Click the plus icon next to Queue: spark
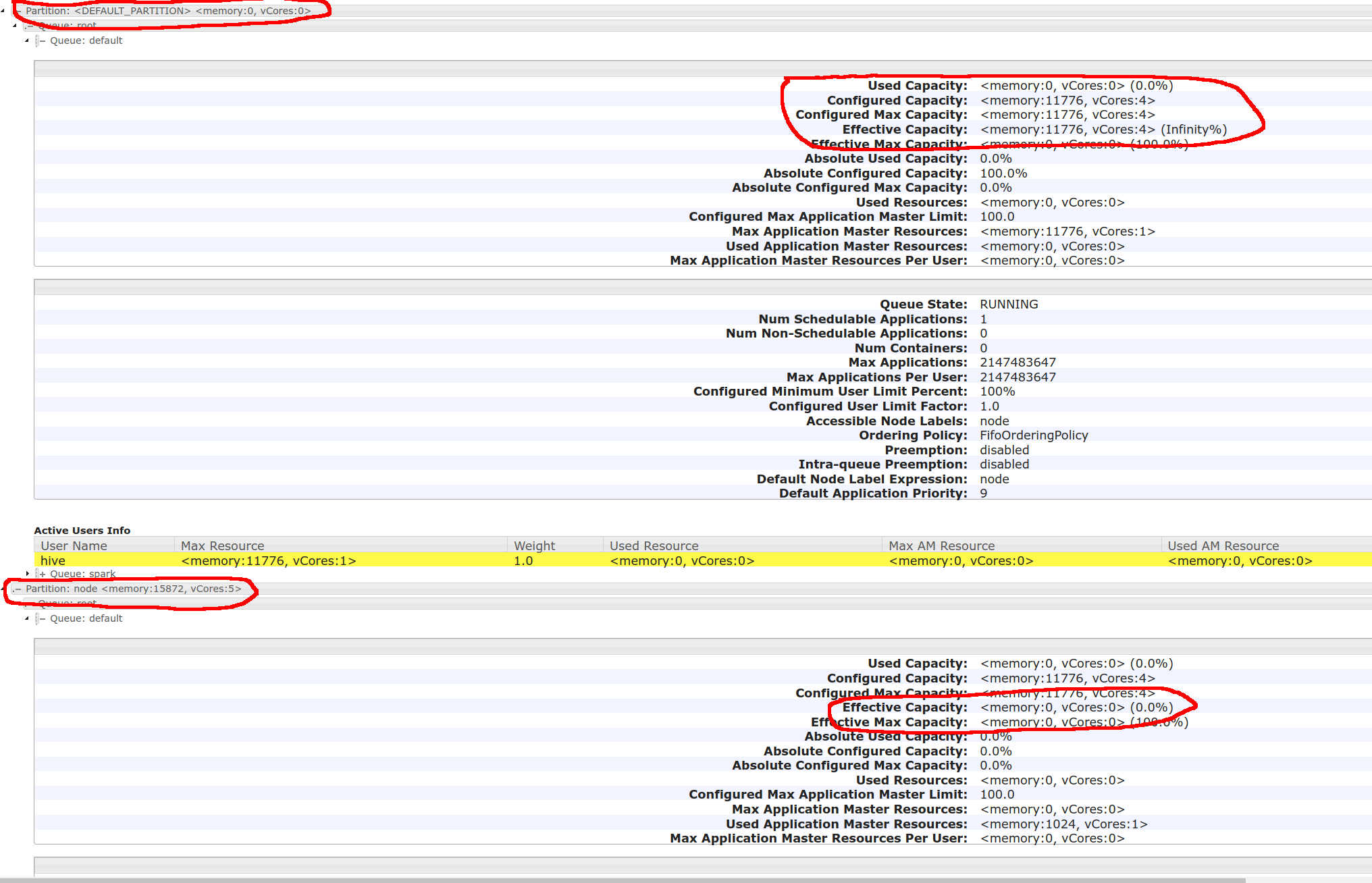The image size is (1372, 883). pos(43,573)
